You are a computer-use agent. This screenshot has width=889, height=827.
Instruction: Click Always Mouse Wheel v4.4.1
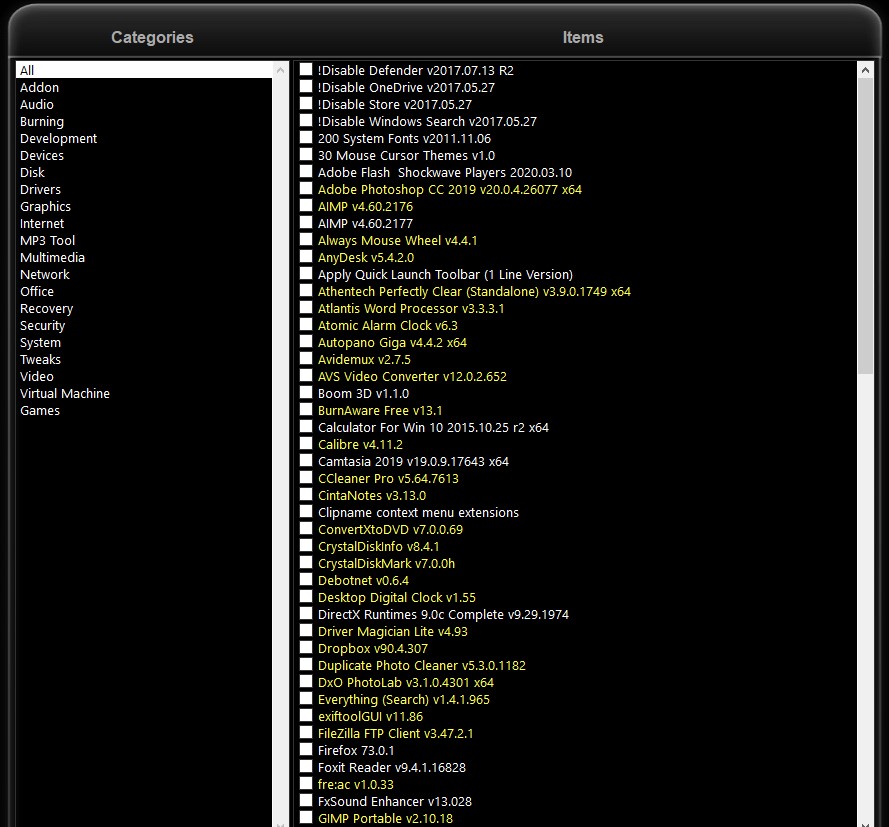click(397, 240)
